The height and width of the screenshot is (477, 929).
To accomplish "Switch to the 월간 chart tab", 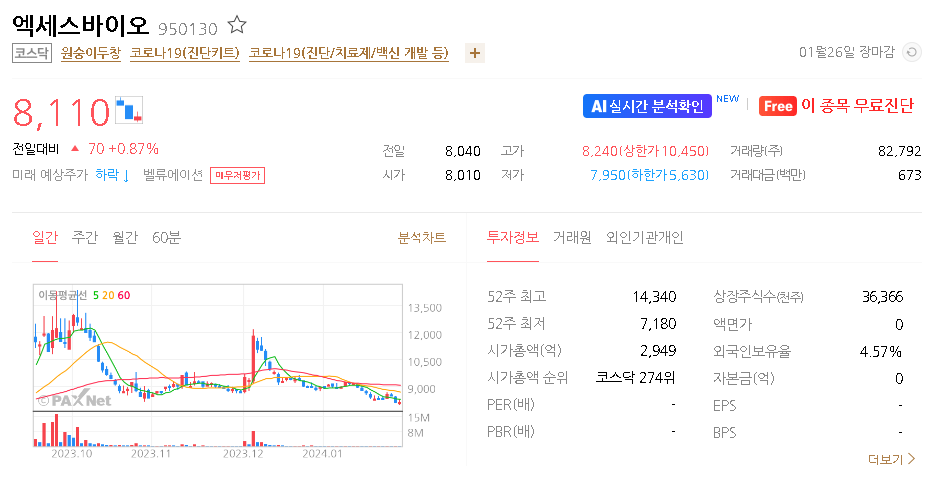I will tap(125, 238).
